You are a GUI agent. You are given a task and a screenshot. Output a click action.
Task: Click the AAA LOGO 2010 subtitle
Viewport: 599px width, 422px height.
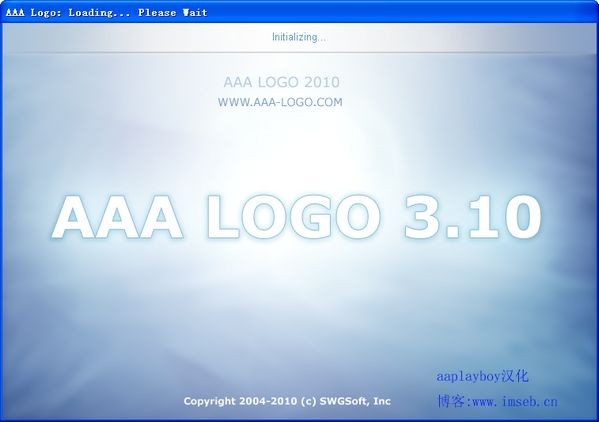282,82
